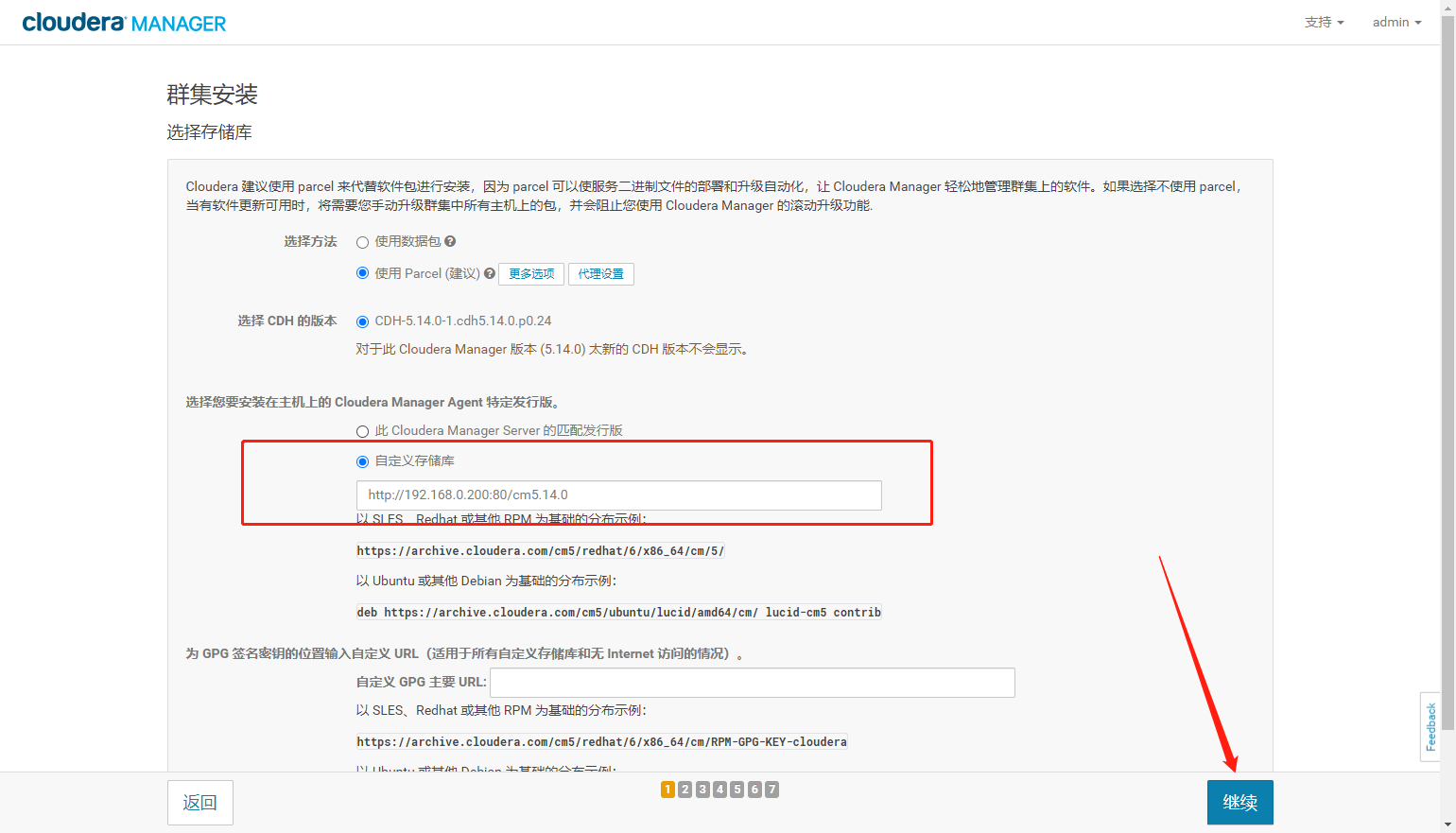Choose 此 Cloudera Manager Server 的匹配发行版 radio
This screenshot has height=833, width=1456.
tap(362, 431)
